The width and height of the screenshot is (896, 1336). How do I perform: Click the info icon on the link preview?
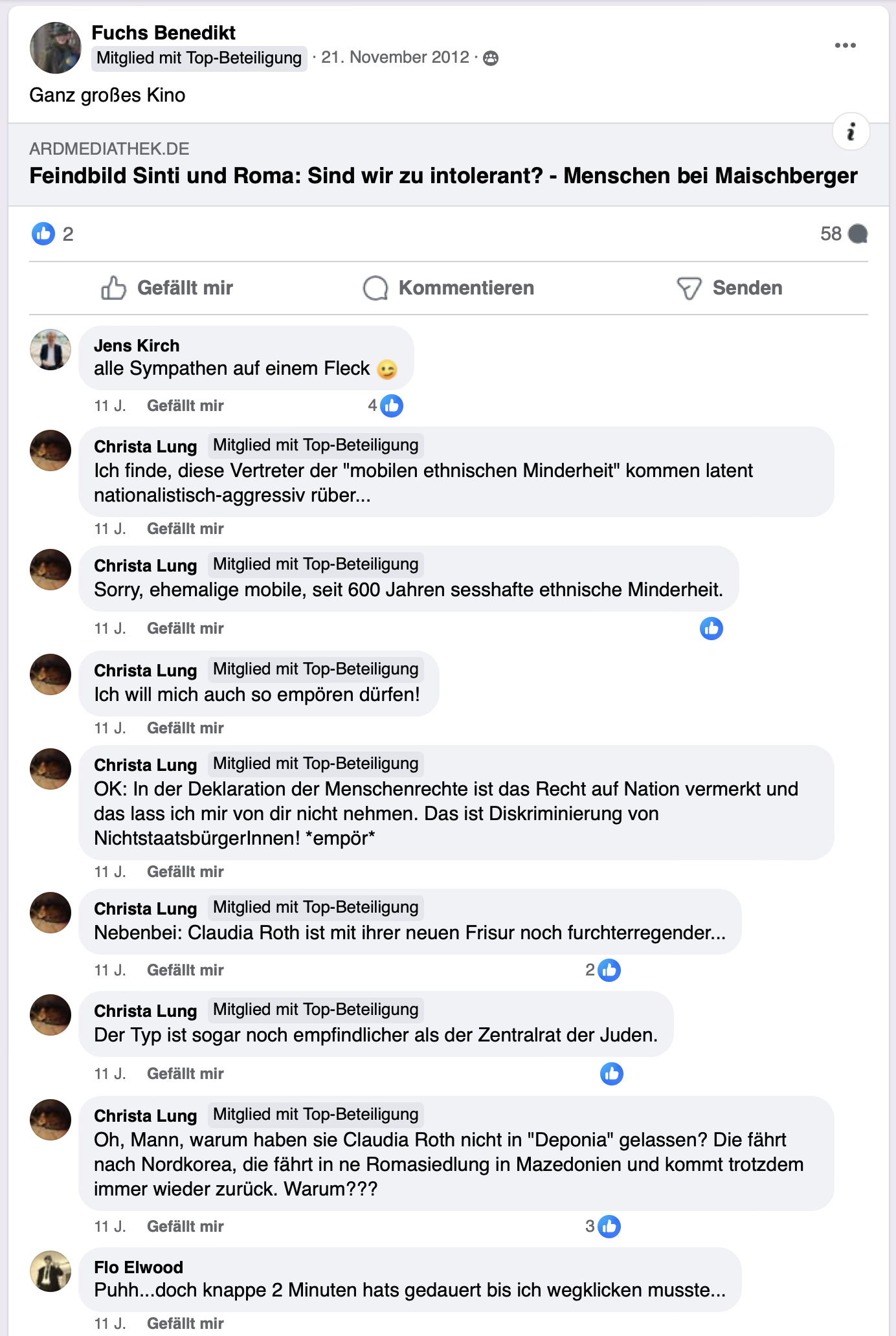pyautogui.click(x=851, y=132)
